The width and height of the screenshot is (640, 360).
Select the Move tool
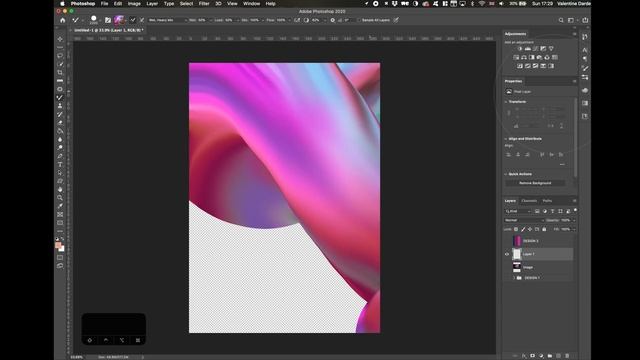click(x=60, y=39)
